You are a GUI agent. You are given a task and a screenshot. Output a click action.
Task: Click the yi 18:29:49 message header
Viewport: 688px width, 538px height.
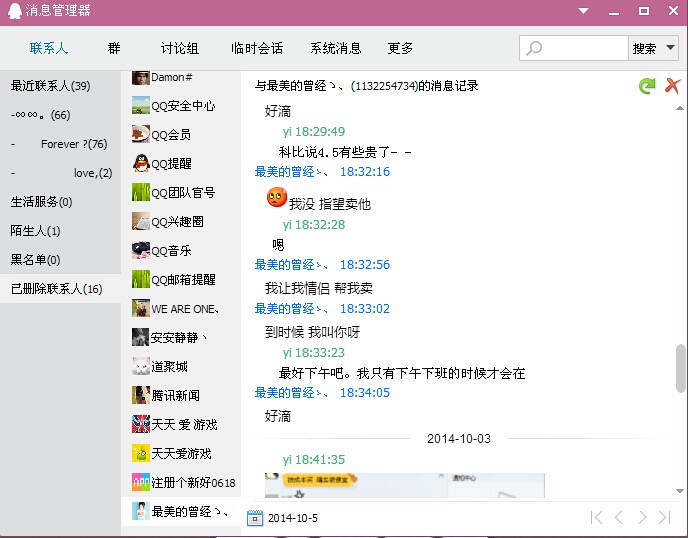click(314, 132)
